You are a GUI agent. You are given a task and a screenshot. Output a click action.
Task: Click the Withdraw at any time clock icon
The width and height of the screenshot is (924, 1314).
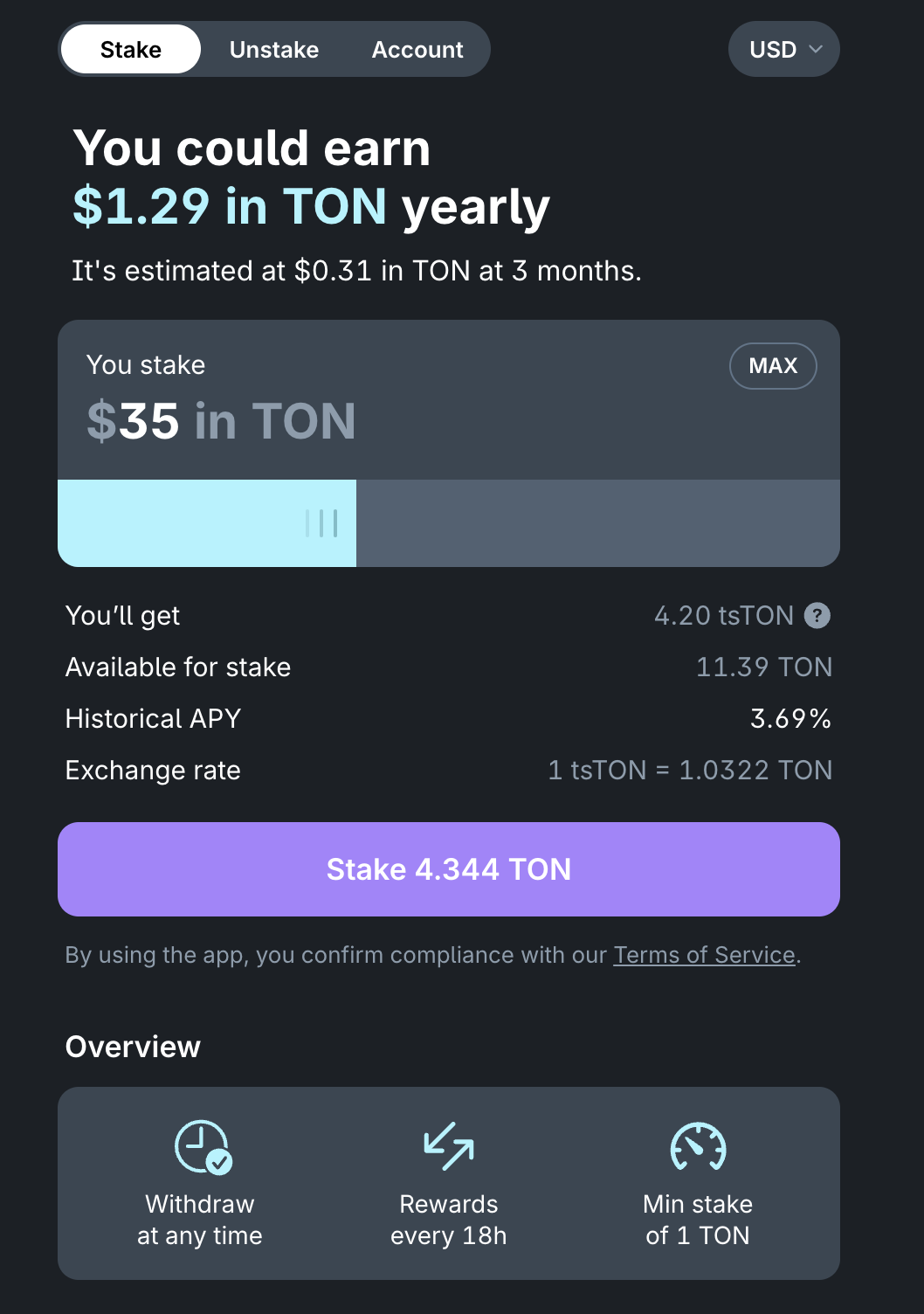[x=202, y=1146]
